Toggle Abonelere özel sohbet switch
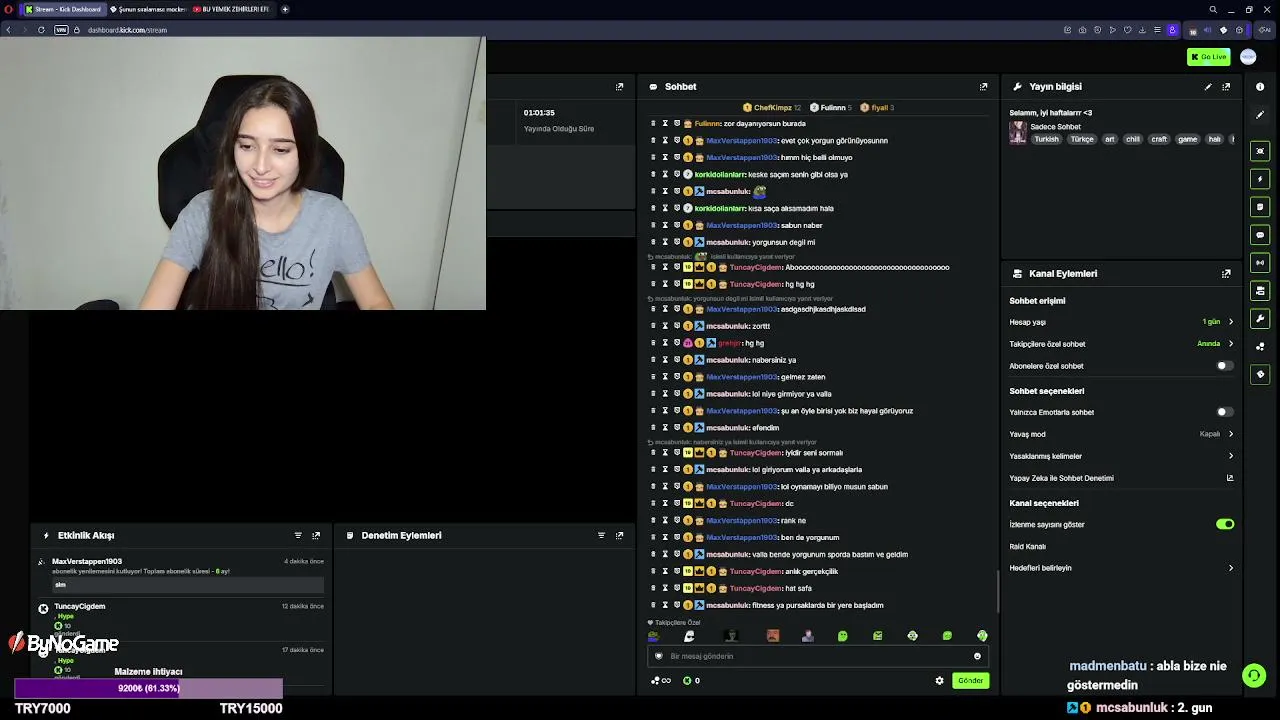1280x720 pixels. click(1224, 366)
